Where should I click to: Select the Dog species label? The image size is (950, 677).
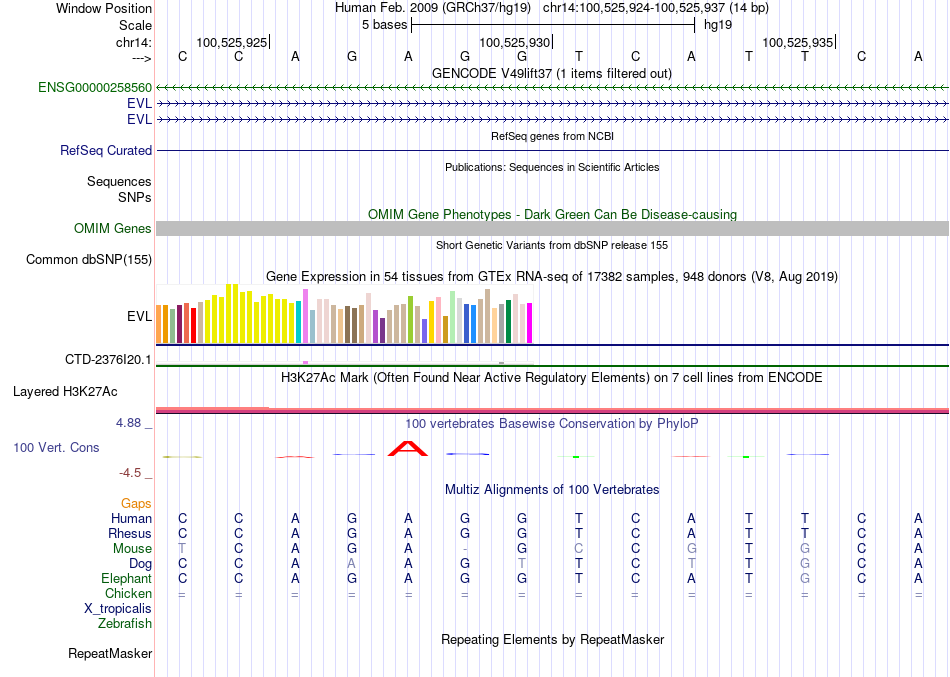coord(141,564)
